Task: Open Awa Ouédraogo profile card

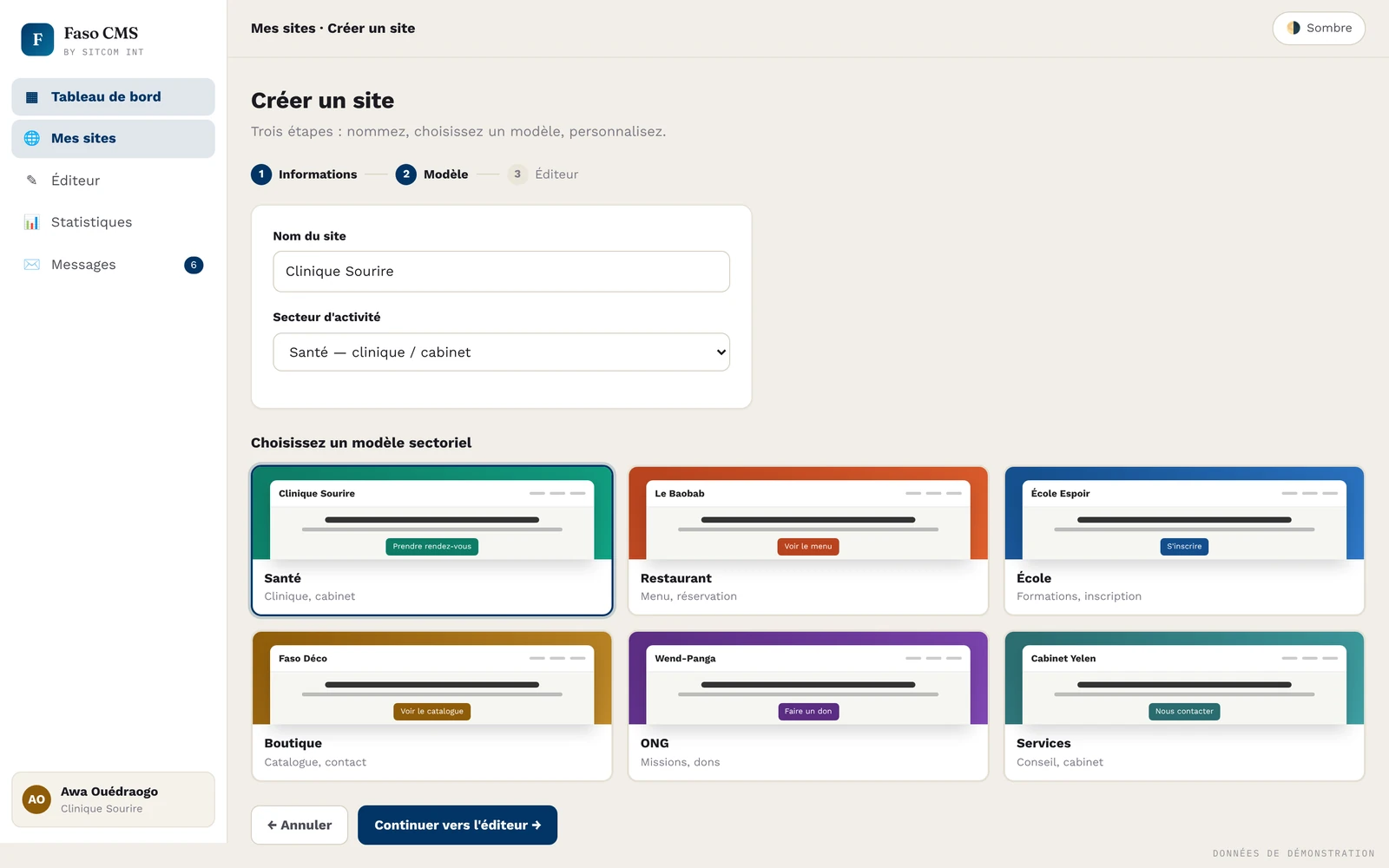Action: coord(113,799)
